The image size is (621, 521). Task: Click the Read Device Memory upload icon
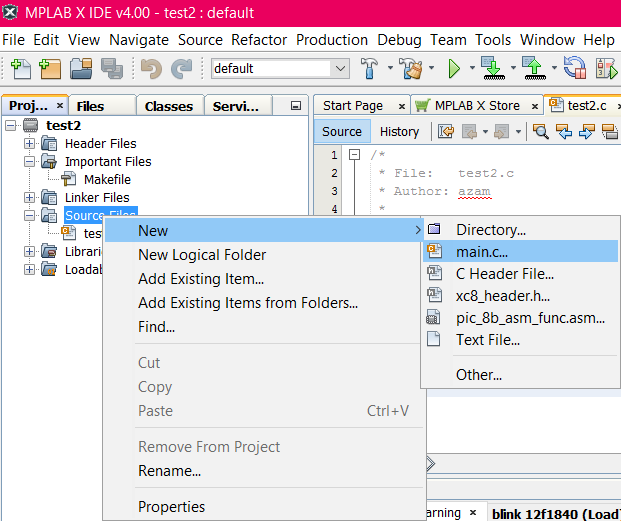534,68
